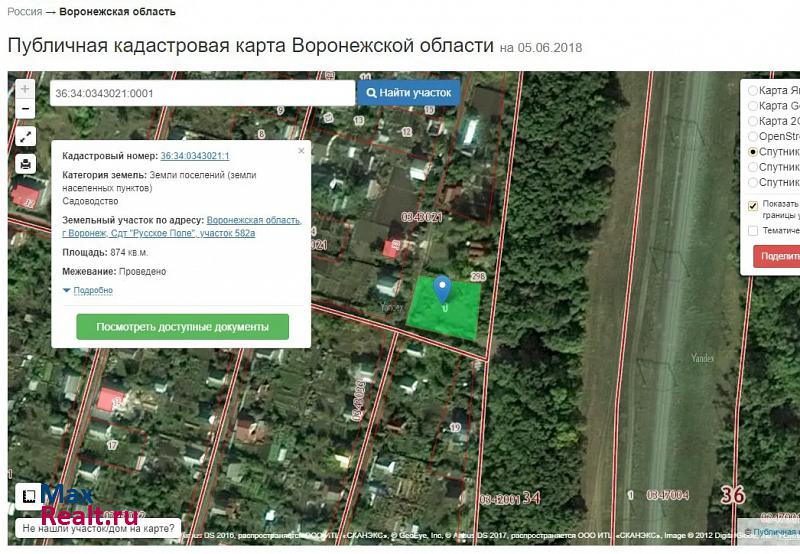Close the parcel info popup
This screenshot has height=554, width=800.
(301, 151)
